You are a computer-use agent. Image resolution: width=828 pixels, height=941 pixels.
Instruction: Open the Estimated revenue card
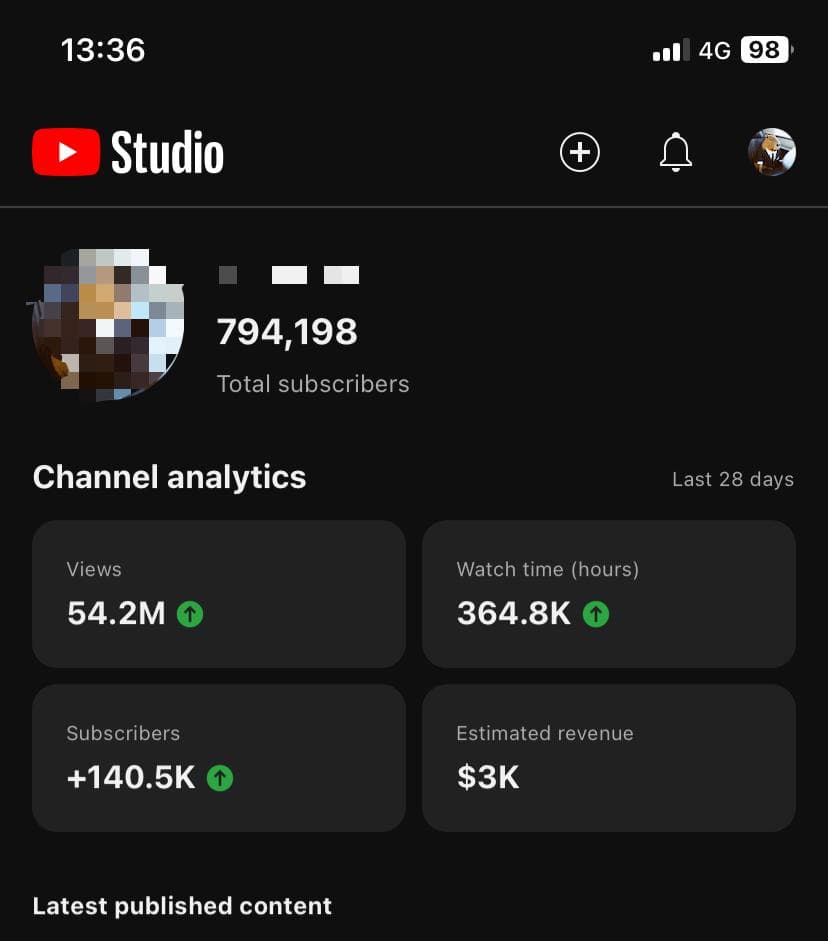tap(608, 758)
